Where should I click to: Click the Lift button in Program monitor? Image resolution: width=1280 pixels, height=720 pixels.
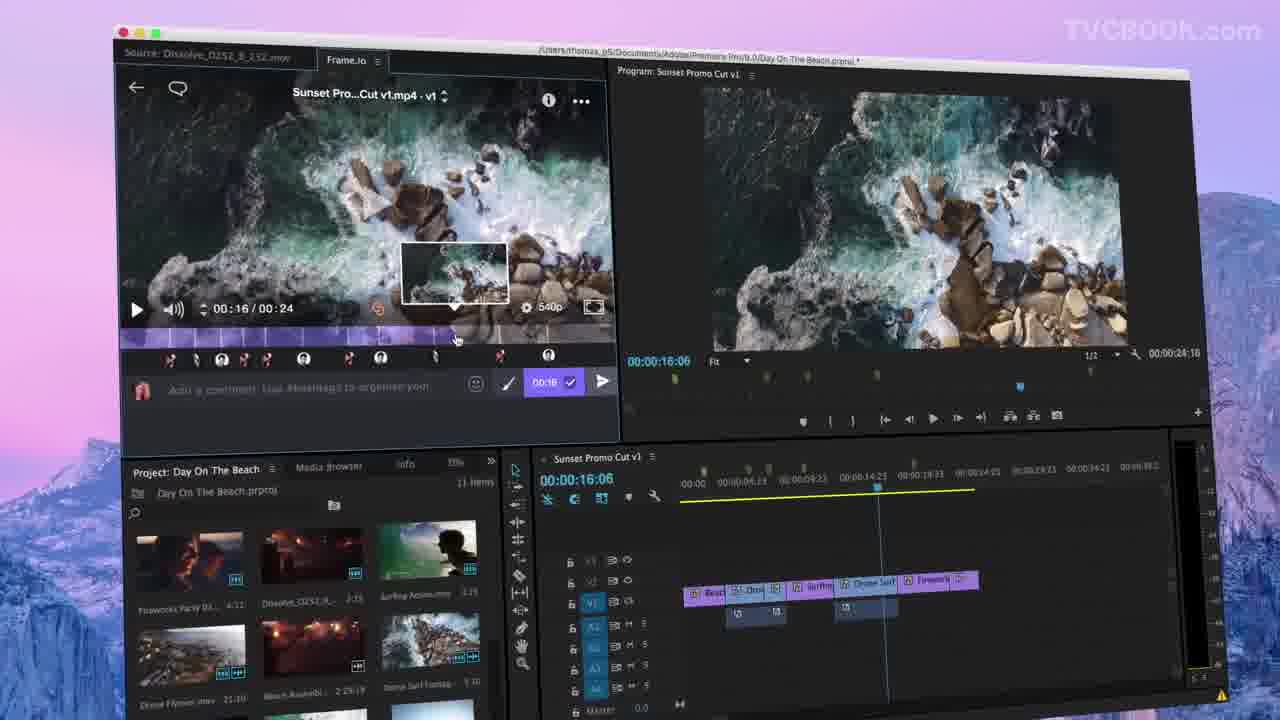(1010, 416)
